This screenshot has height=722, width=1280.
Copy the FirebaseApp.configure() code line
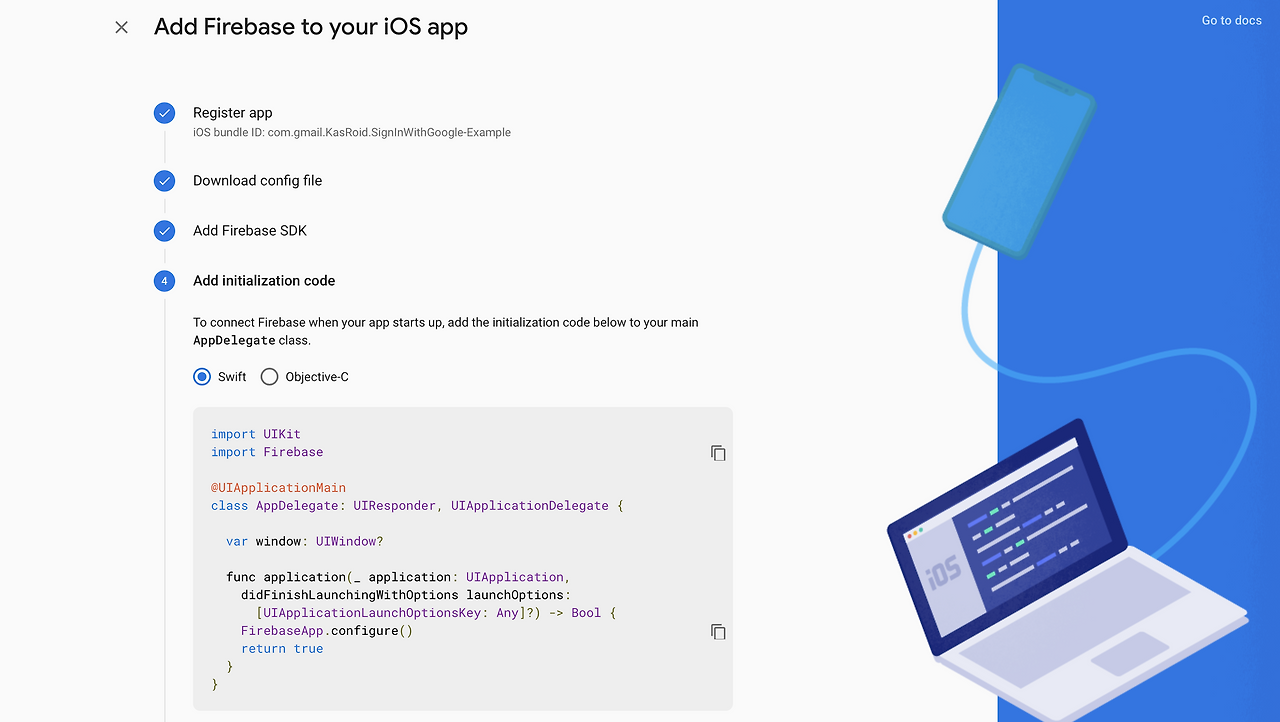tap(718, 632)
